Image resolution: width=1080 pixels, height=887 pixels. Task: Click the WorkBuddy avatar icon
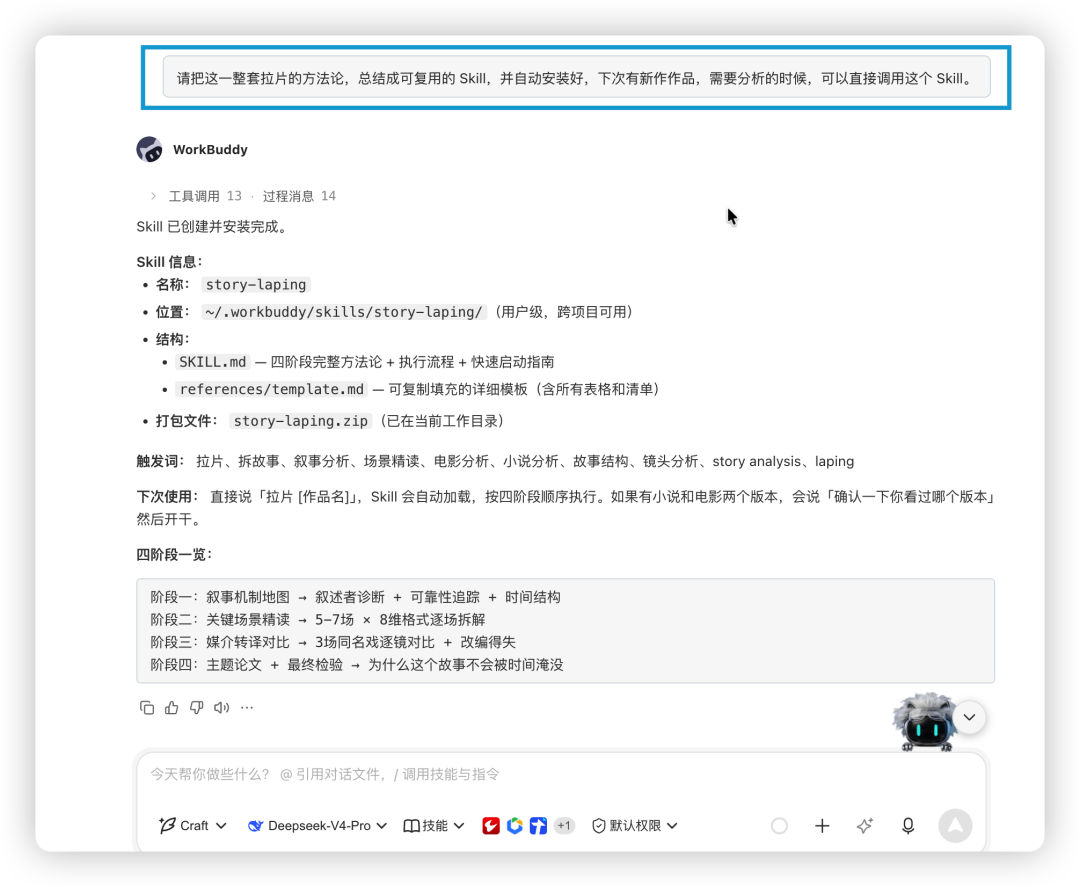point(149,149)
